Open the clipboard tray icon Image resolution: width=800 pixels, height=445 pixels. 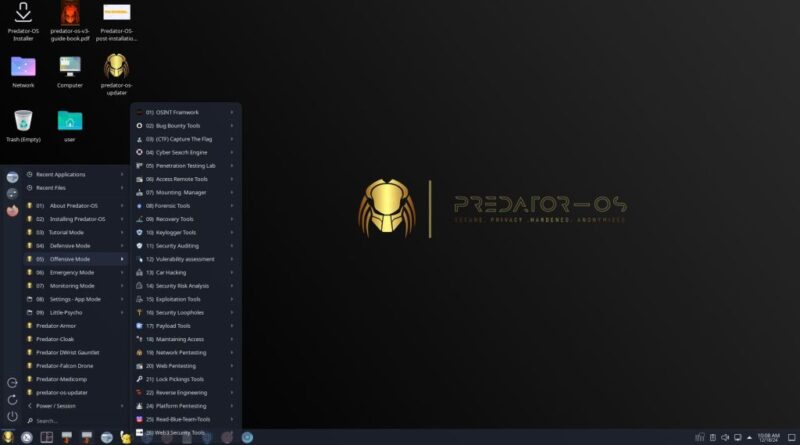(713, 437)
